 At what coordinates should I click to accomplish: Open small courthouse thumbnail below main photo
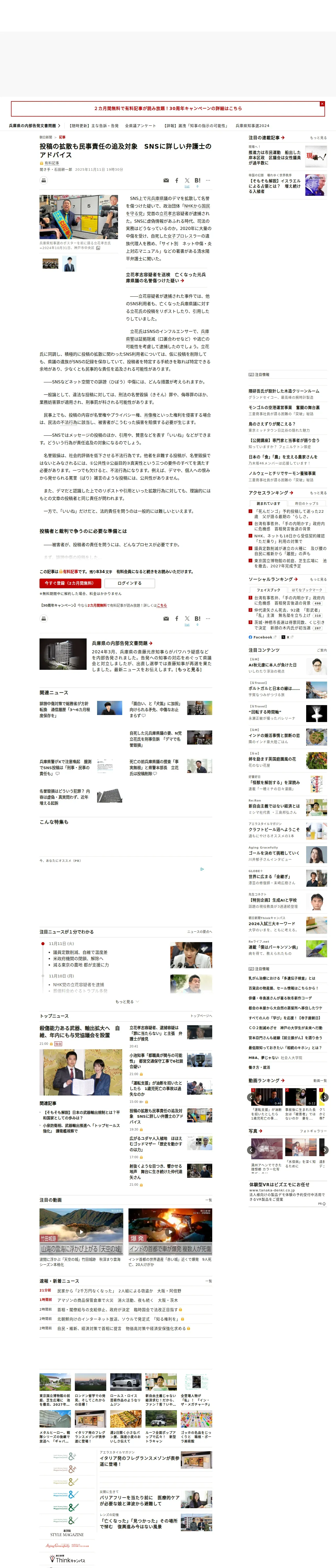pos(50,264)
